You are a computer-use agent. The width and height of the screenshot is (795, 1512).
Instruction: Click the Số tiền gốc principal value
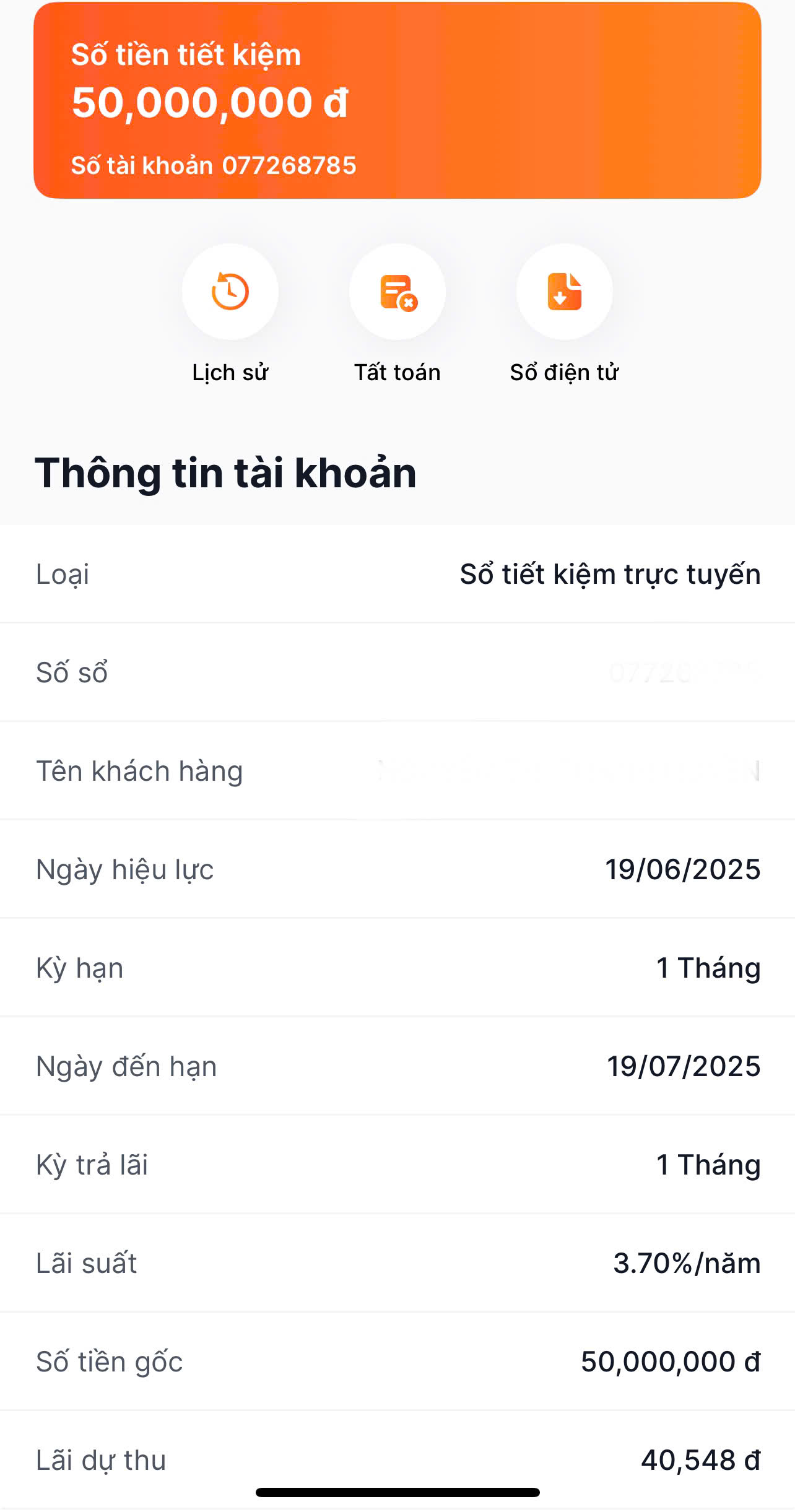[x=670, y=1362]
